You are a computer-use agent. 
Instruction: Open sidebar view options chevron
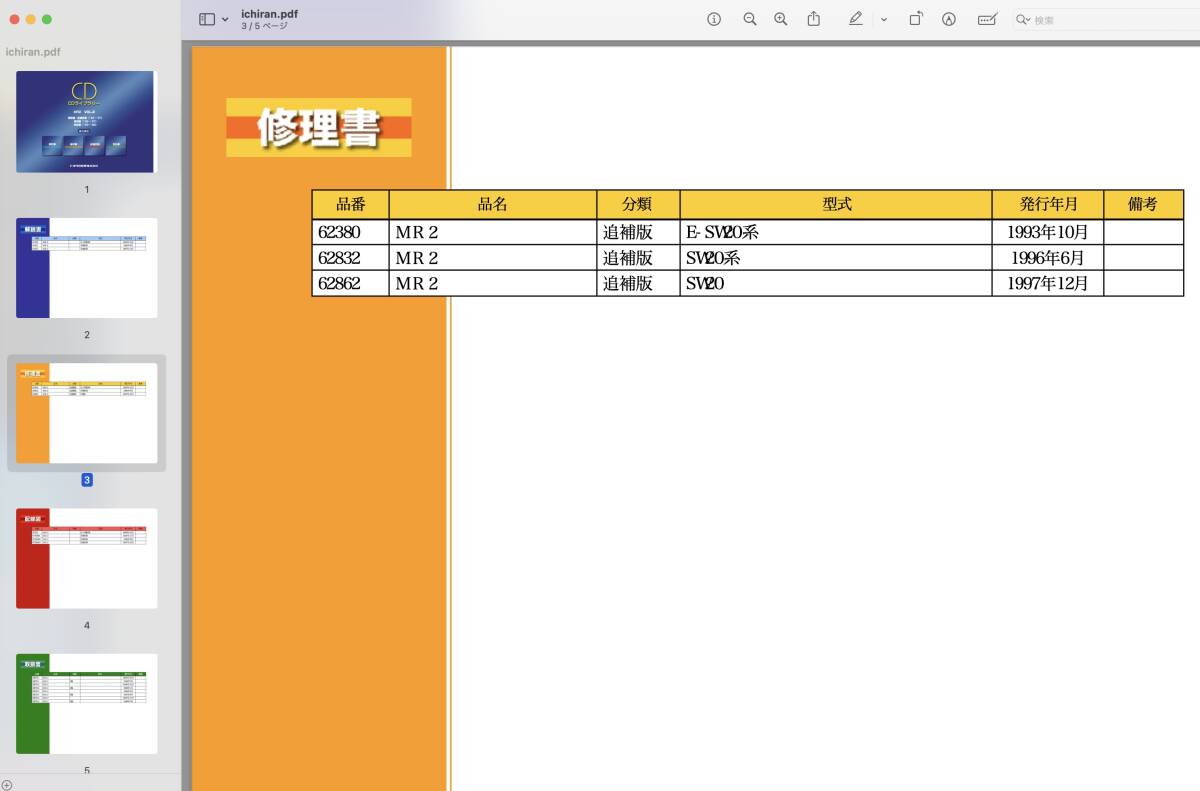[x=225, y=19]
